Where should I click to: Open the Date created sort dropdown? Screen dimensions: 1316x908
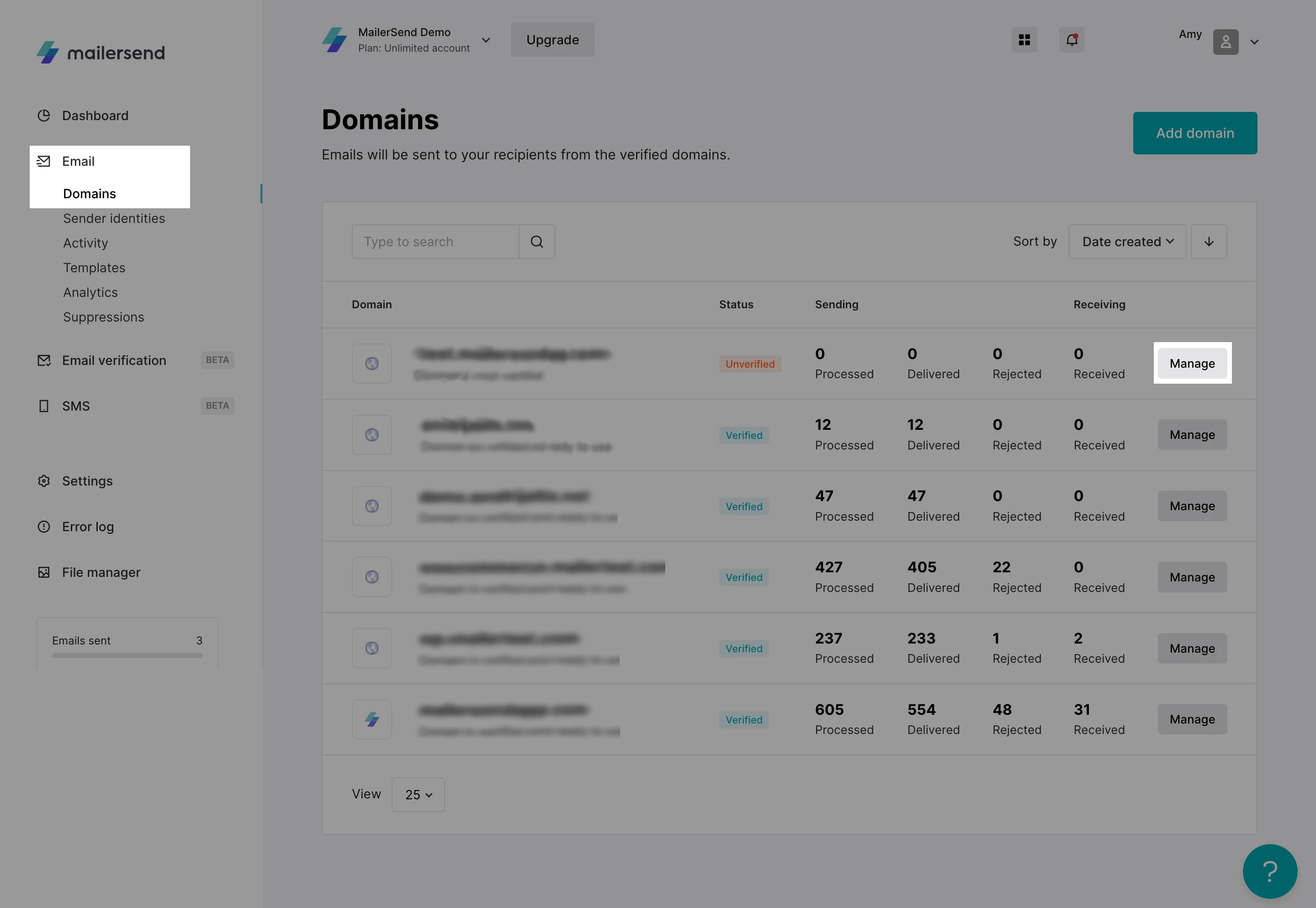click(x=1127, y=242)
